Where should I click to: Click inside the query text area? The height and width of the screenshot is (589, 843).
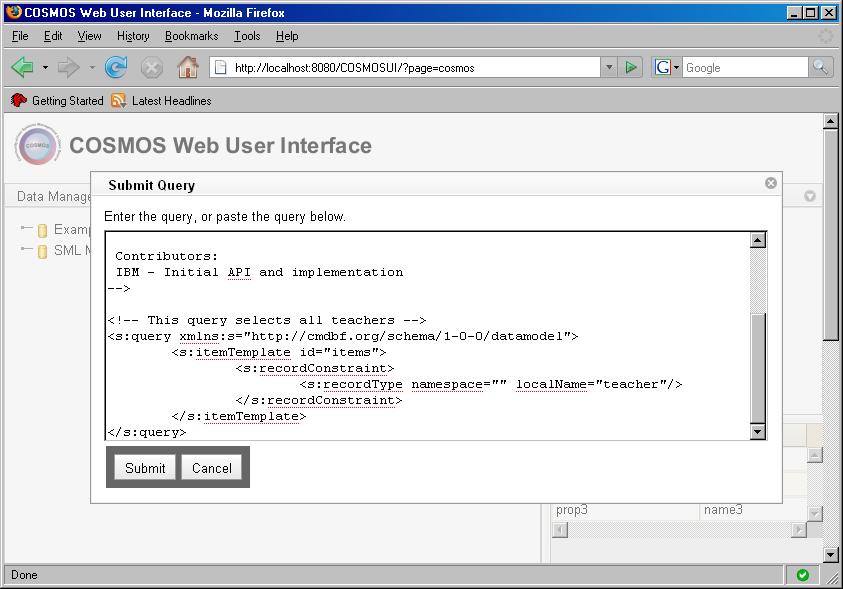click(x=427, y=336)
